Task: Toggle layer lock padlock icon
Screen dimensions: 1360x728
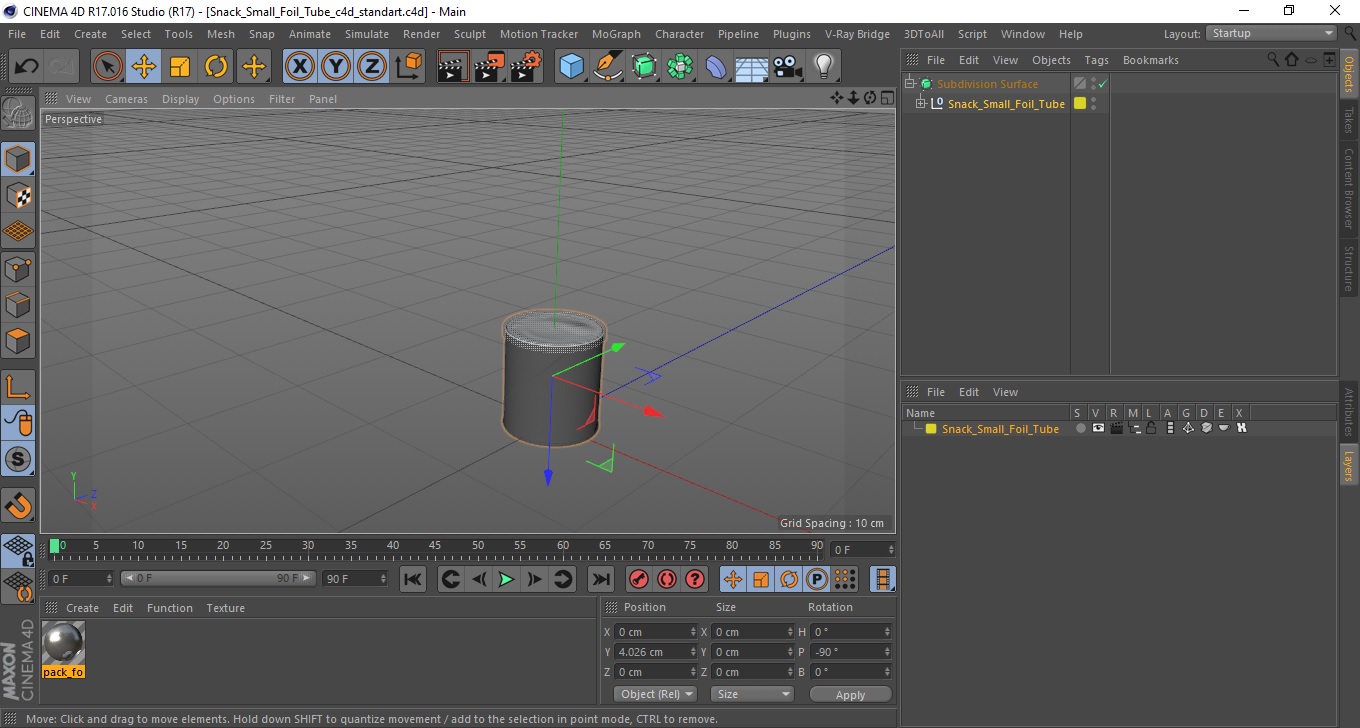Action: pos(1151,428)
